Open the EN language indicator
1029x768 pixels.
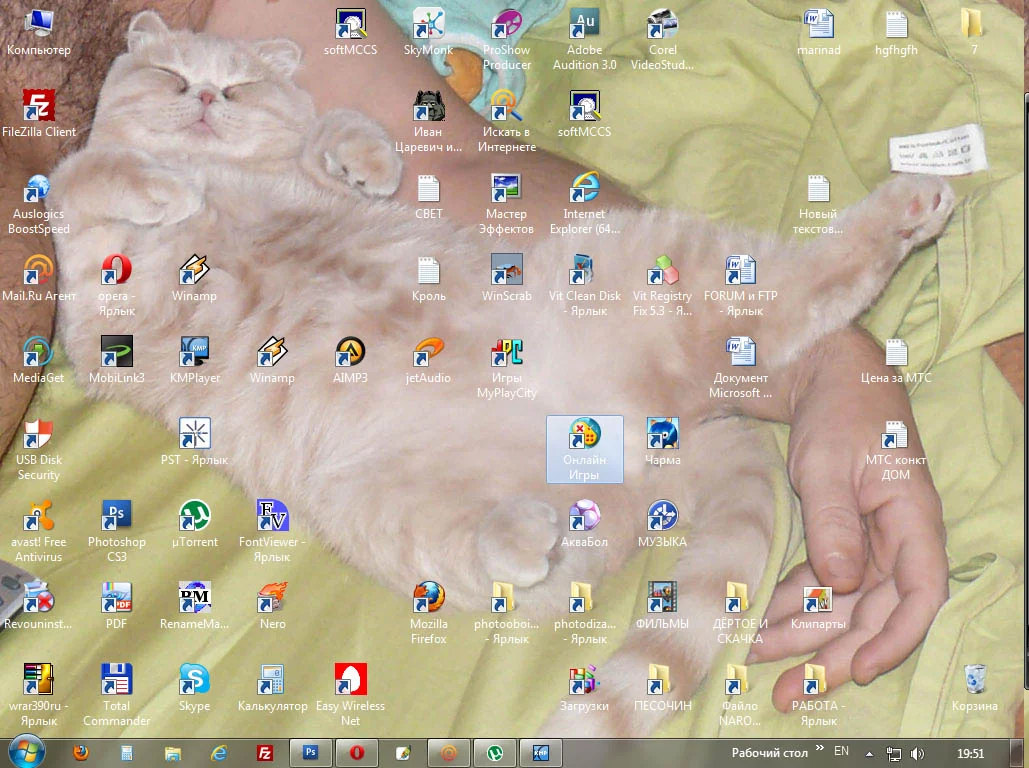click(x=841, y=751)
